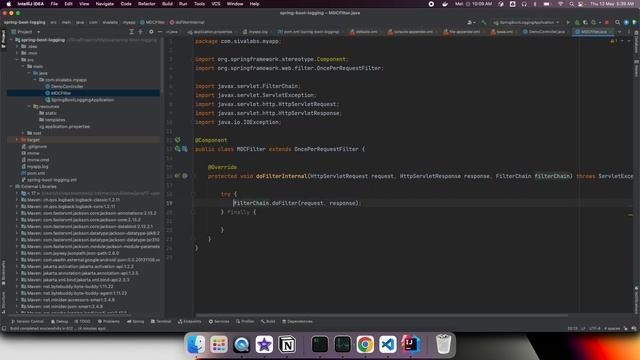Open the editor tabs overflow dropdown
This screenshot has height=360, width=640.
[620, 31]
